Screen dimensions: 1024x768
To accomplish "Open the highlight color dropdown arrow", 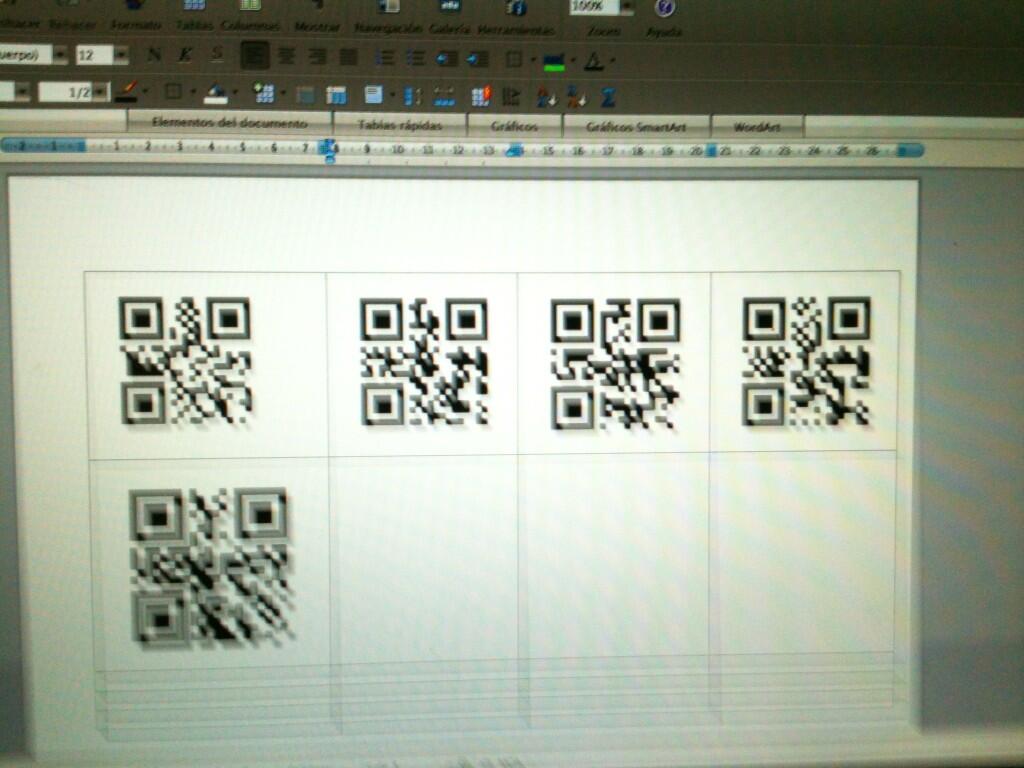I will click(x=573, y=61).
